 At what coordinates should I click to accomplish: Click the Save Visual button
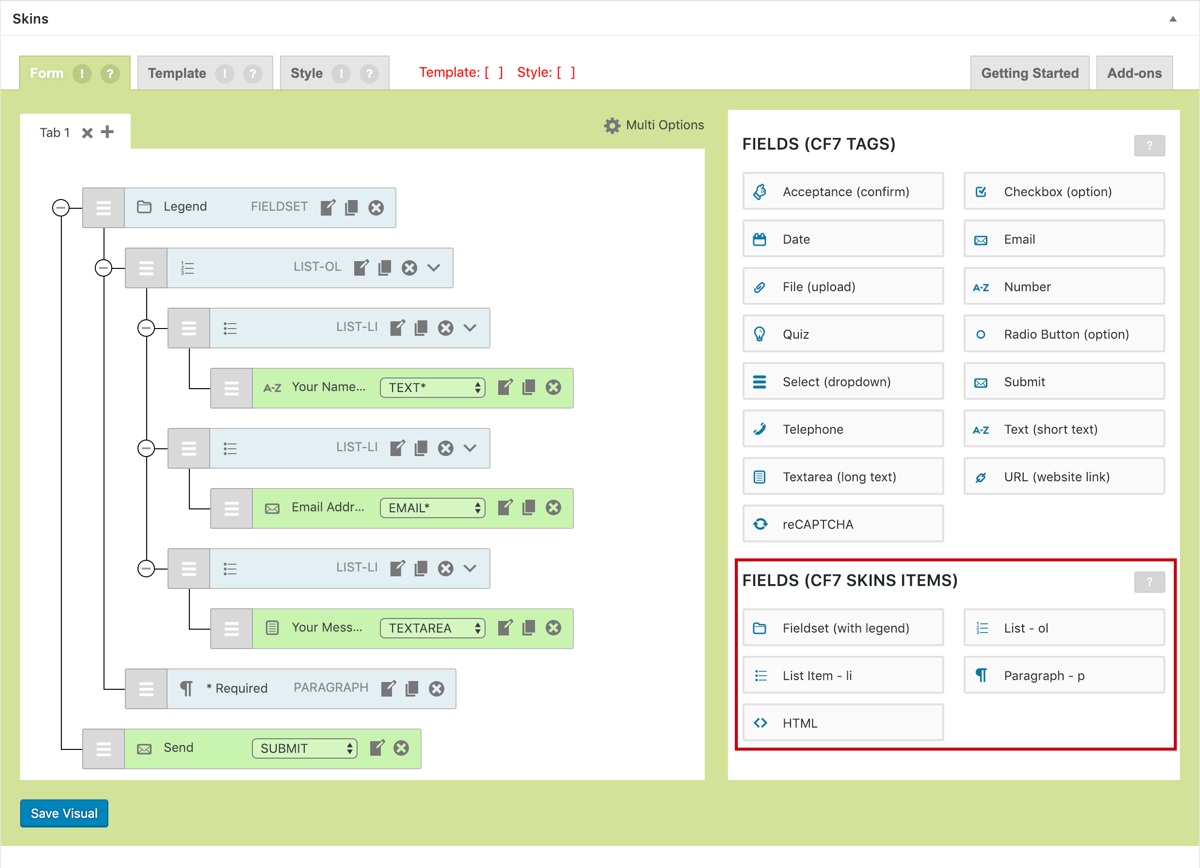click(64, 813)
